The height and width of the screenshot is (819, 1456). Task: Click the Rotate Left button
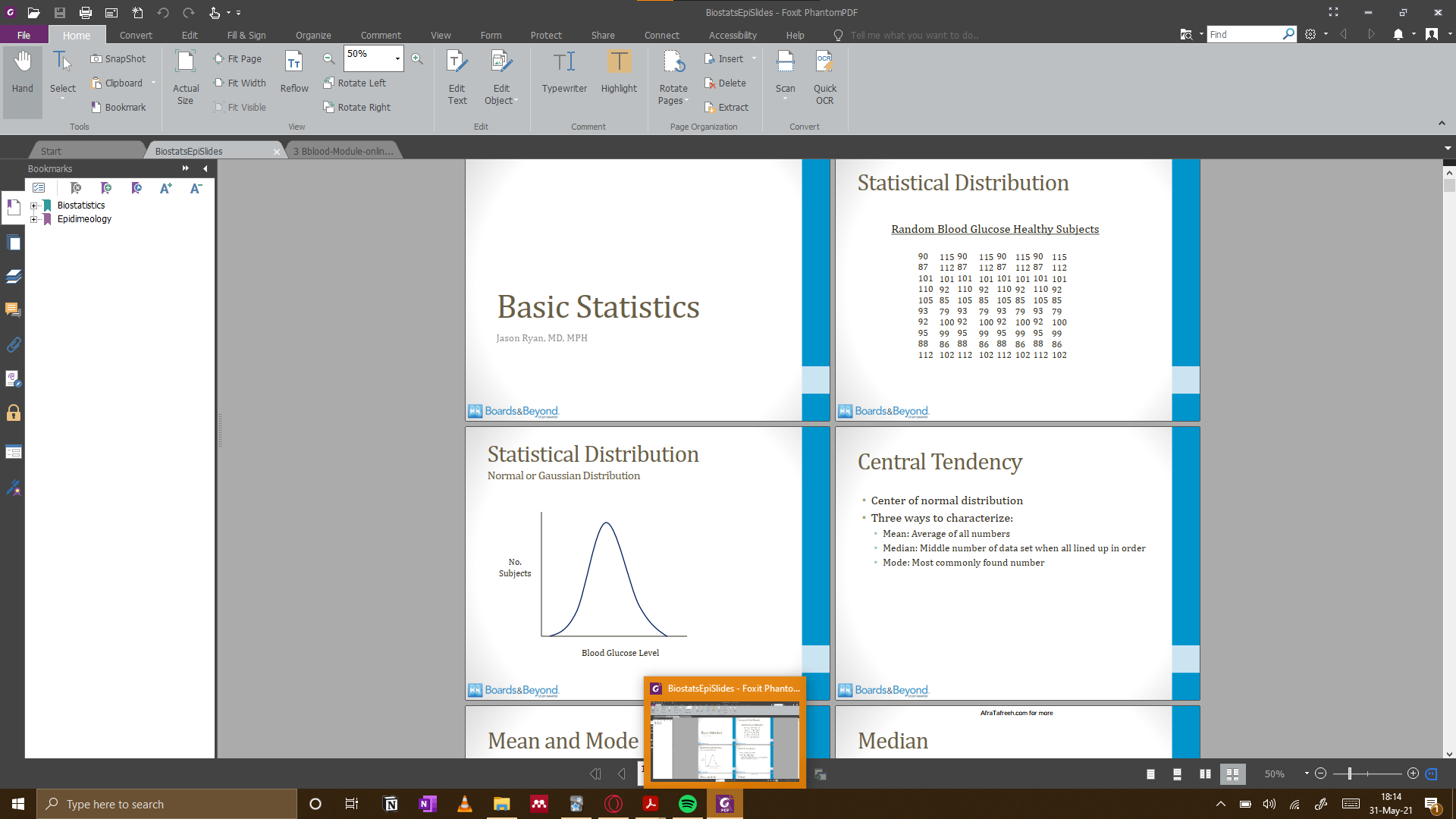[356, 83]
